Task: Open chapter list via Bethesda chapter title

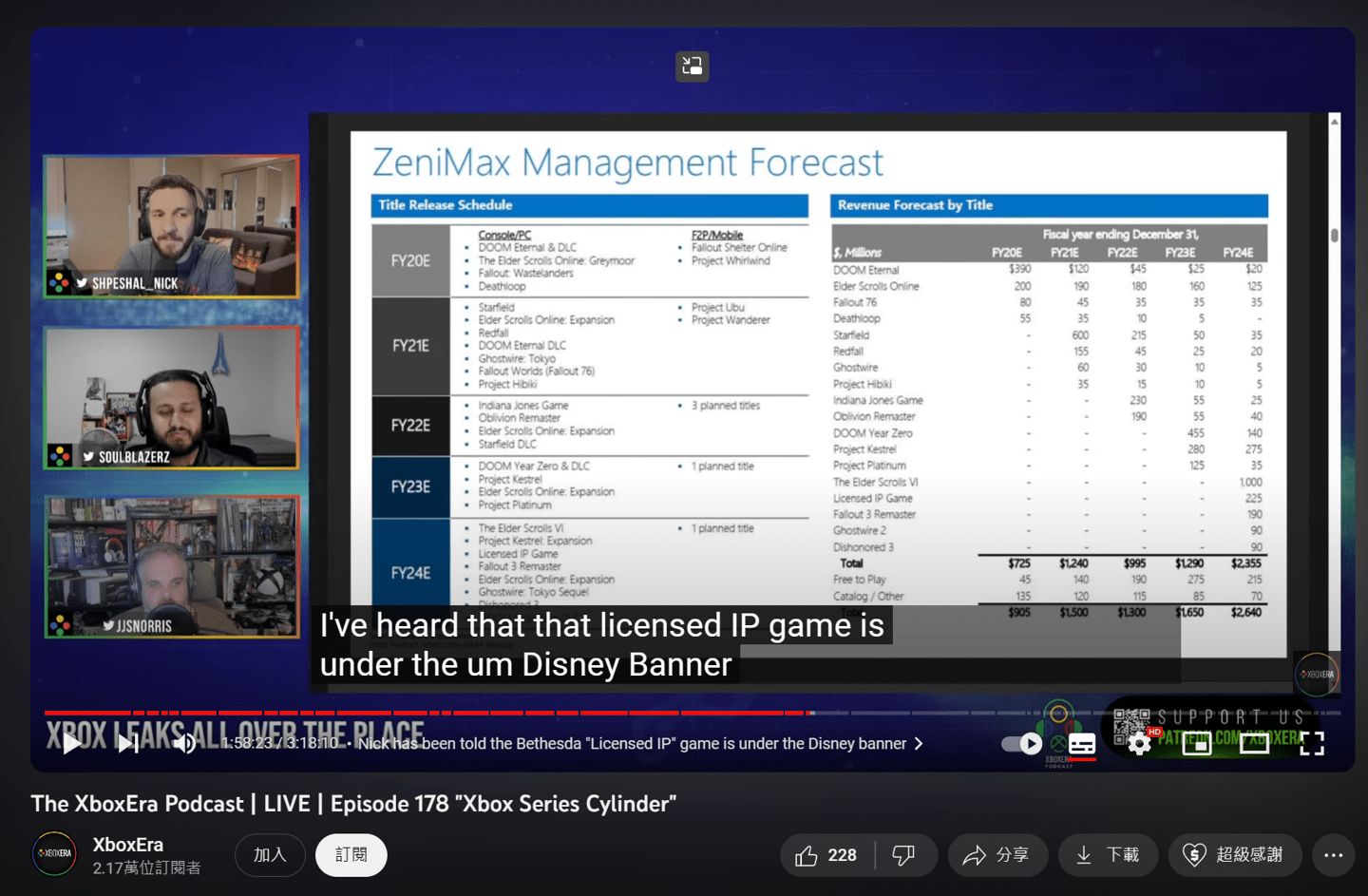Action: point(632,743)
